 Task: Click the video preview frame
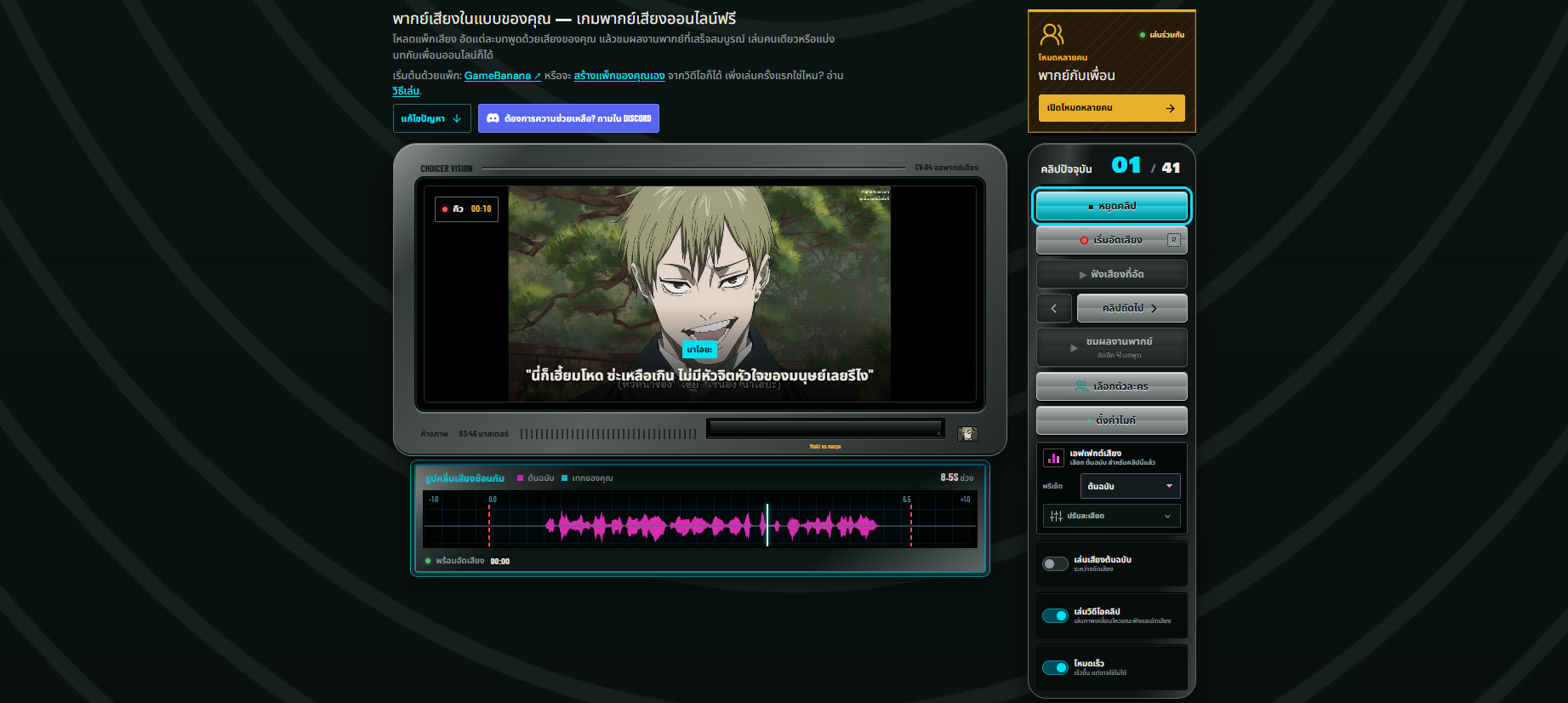click(x=699, y=294)
